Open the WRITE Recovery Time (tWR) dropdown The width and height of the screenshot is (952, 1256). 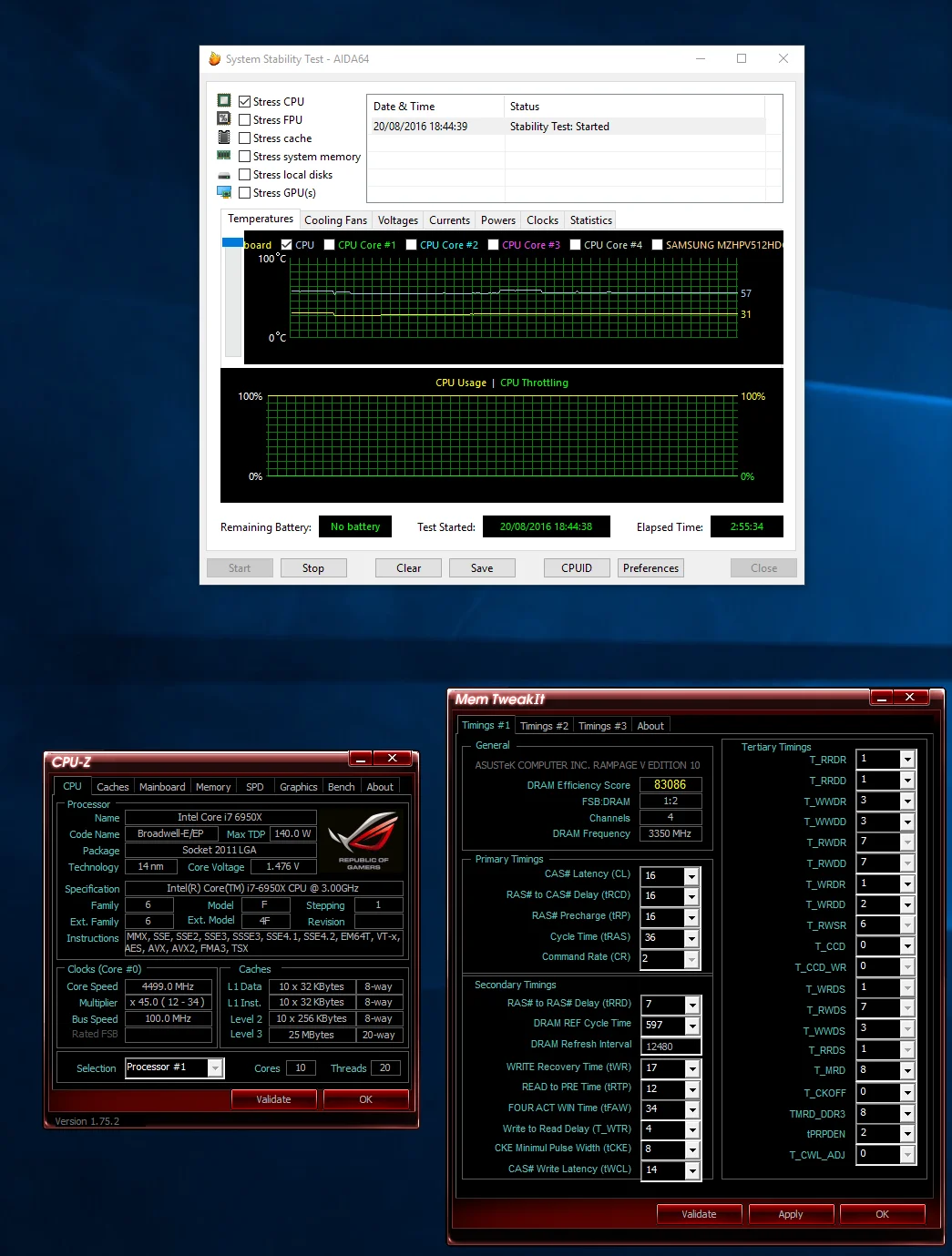692,1068
